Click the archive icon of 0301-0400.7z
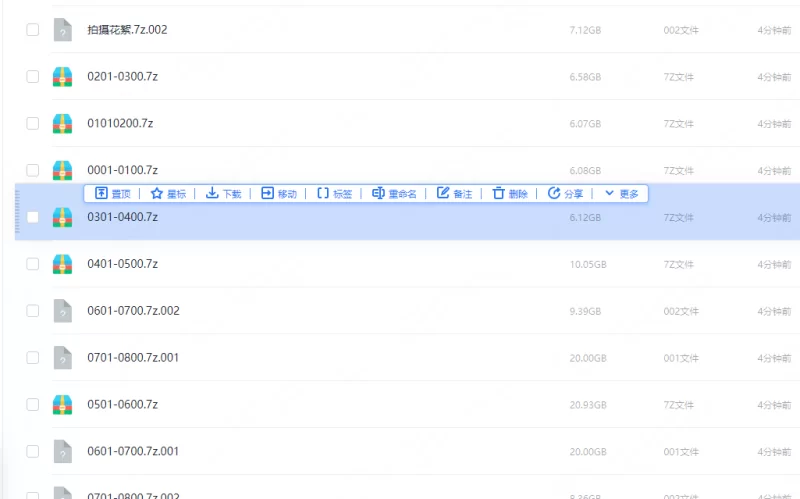Screen dimensions: 800x499 (x=62, y=217)
